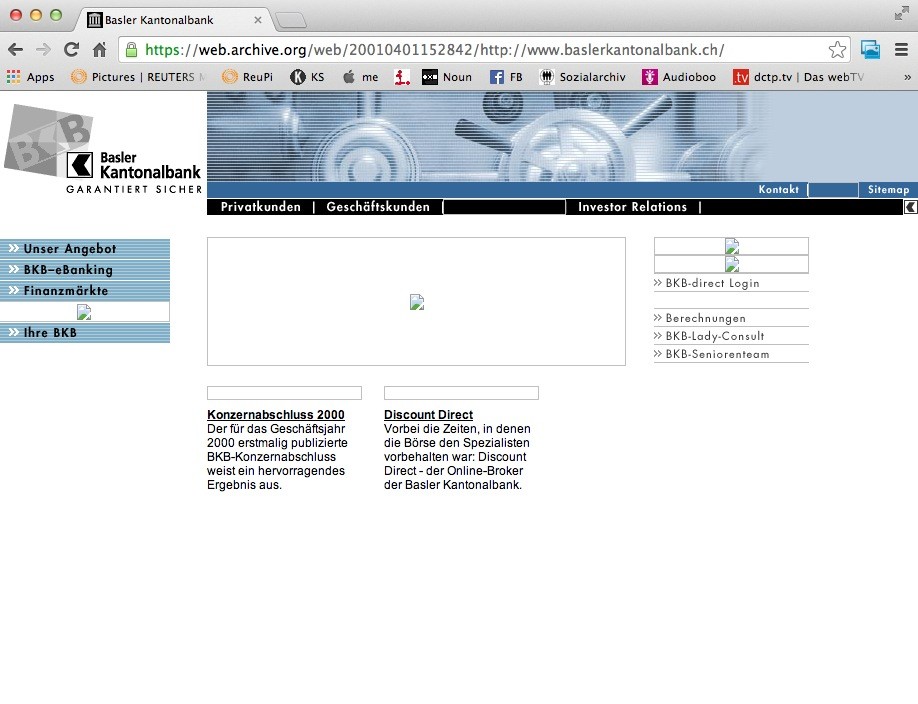Open the BKB-Lady-Consult link
The image size is (918, 704).
[x=715, y=336]
